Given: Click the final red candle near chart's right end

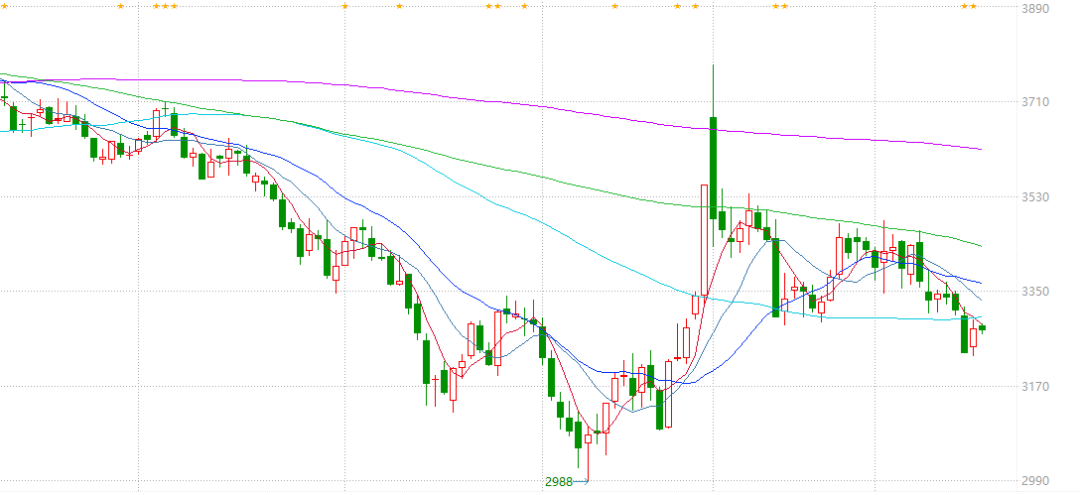Looking at the screenshot, I should (973, 337).
